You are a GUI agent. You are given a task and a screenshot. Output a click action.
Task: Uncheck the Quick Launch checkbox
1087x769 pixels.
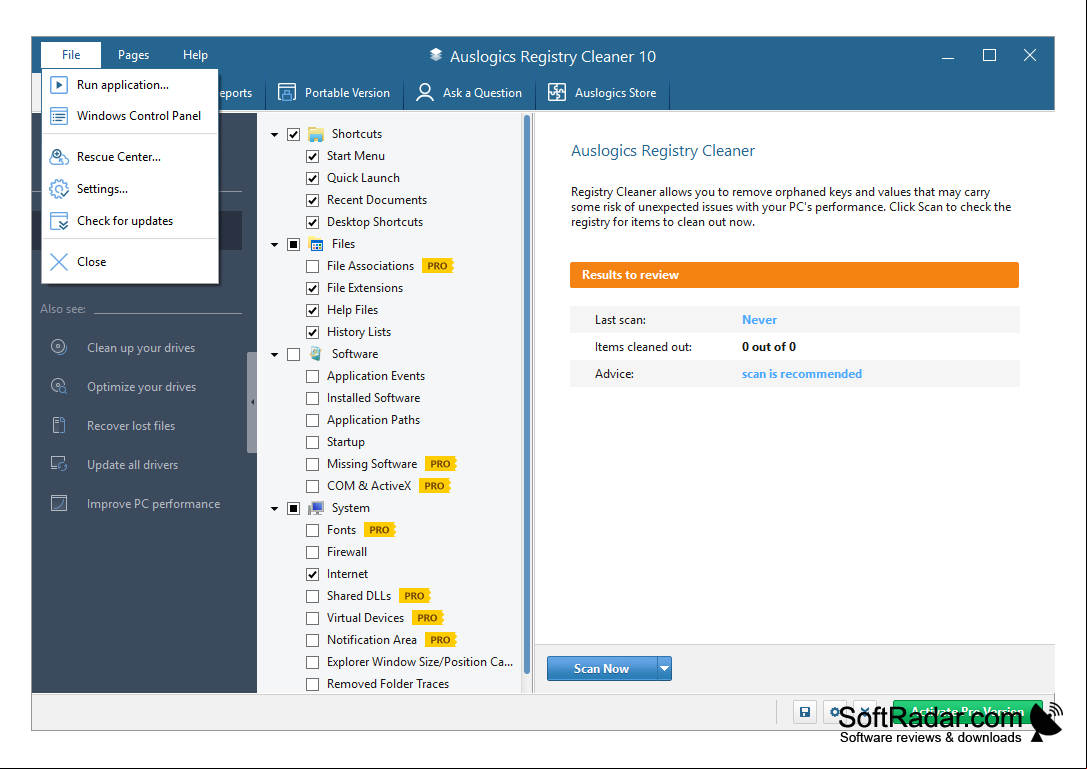pos(313,178)
